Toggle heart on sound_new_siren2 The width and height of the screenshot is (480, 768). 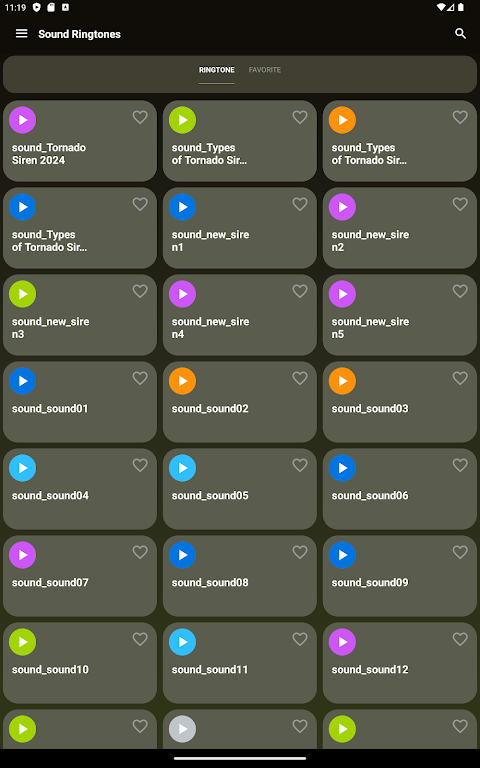(x=460, y=204)
